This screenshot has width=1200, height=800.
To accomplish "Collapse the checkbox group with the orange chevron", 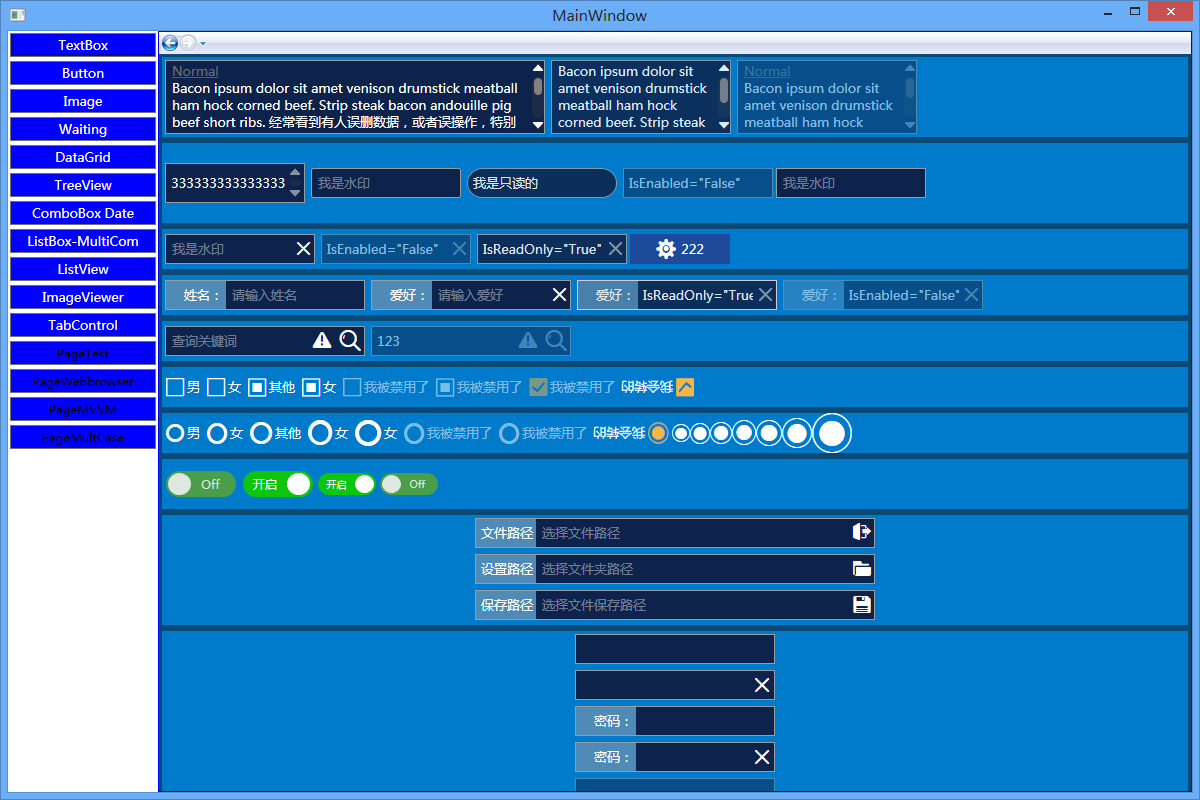I will coord(685,386).
